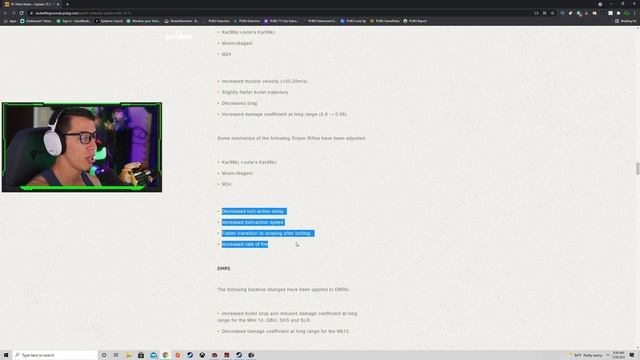
Task: Click highlighted 'Decreased bolt-action delay' text
Action: (x=253, y=211)
